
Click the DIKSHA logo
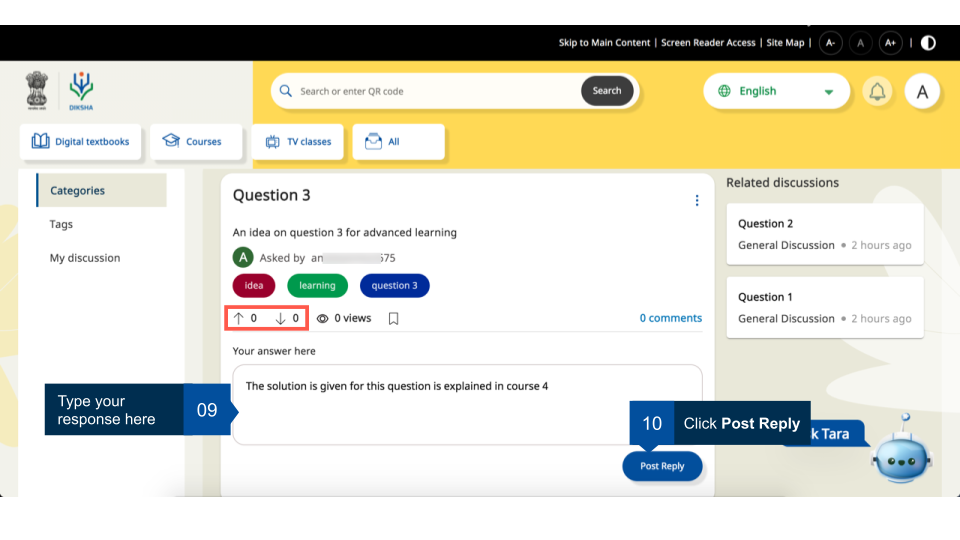[x=81, y=91]
